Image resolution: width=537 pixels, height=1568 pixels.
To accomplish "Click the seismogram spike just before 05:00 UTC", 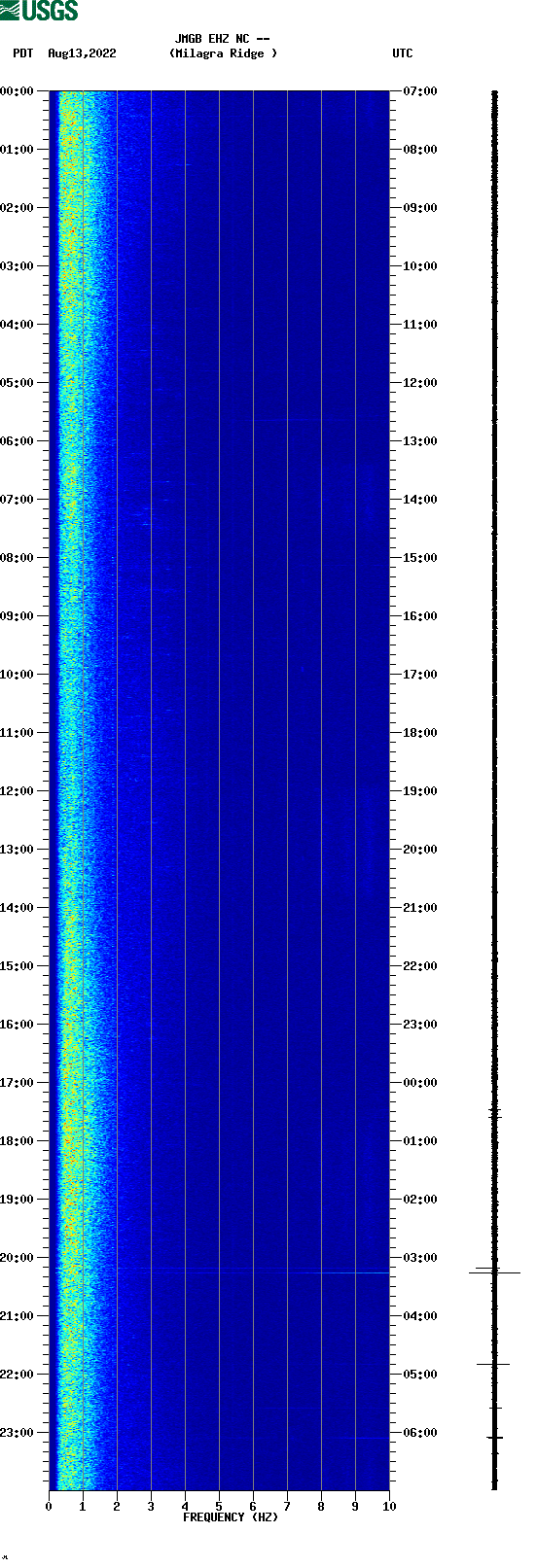I will click(x=493, y=1364).
